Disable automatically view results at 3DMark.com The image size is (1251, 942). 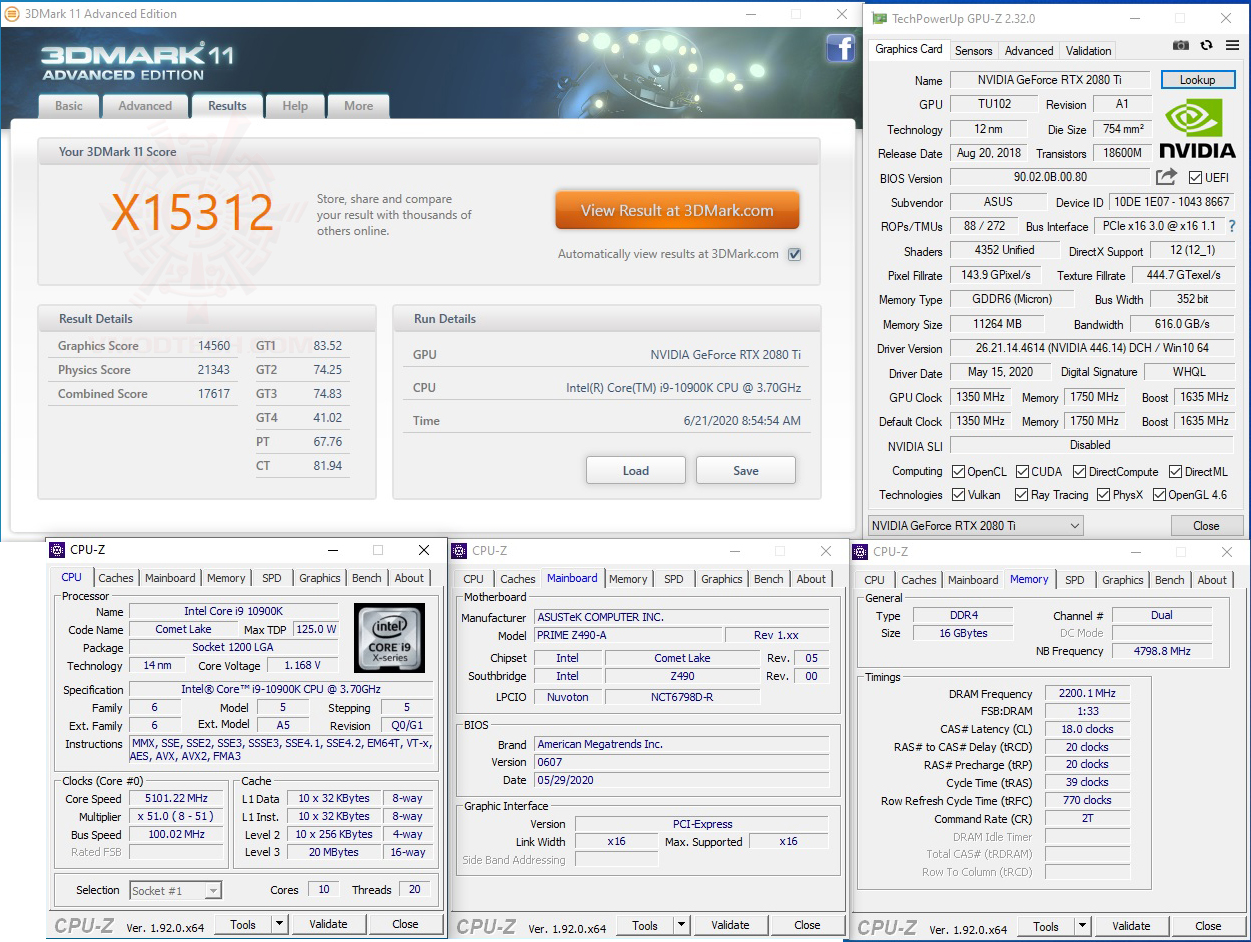pyautogui.click(x=794, y=254)
